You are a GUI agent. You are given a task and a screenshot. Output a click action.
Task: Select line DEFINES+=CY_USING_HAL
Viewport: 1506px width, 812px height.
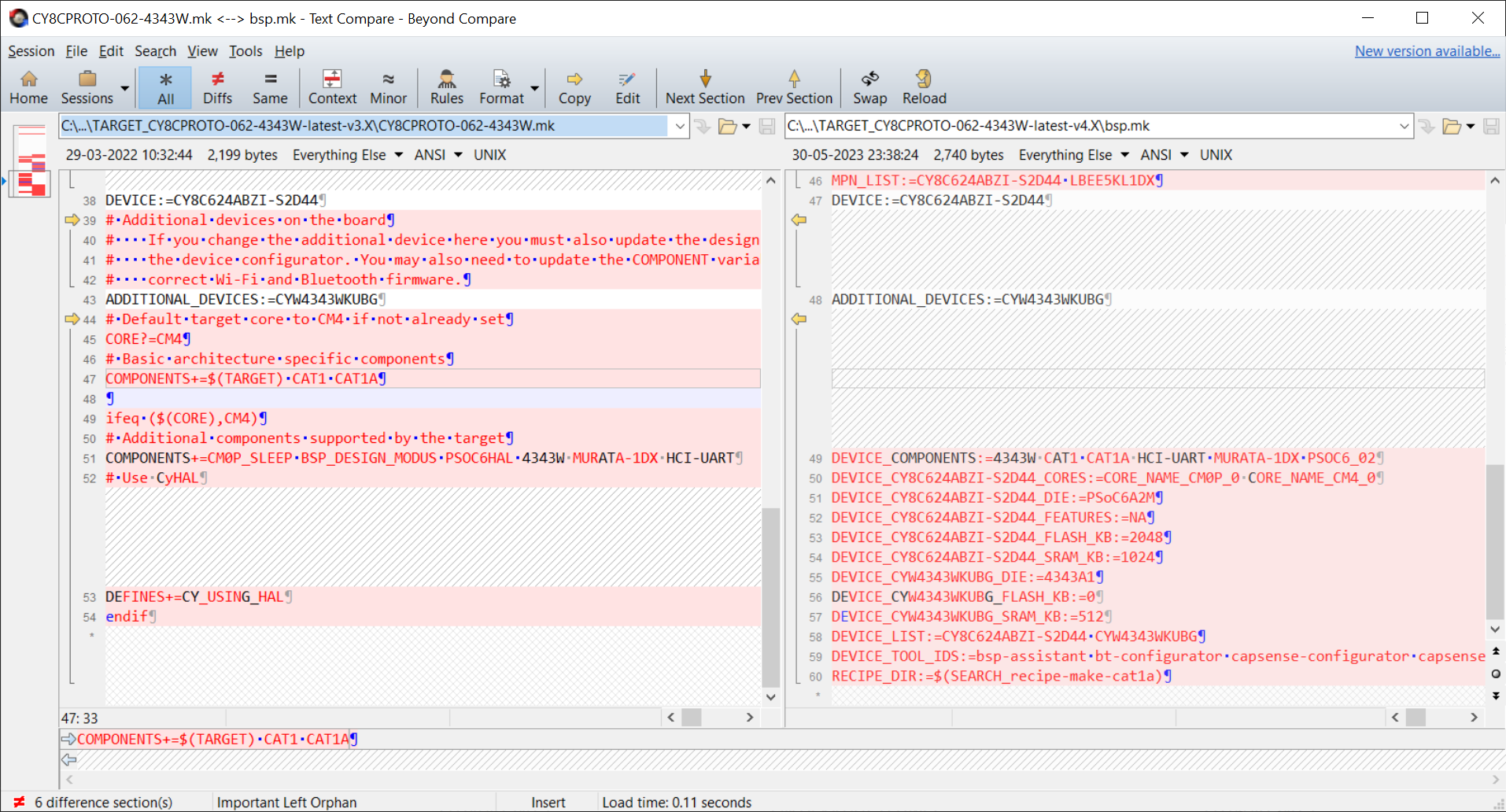coord(433,596)
